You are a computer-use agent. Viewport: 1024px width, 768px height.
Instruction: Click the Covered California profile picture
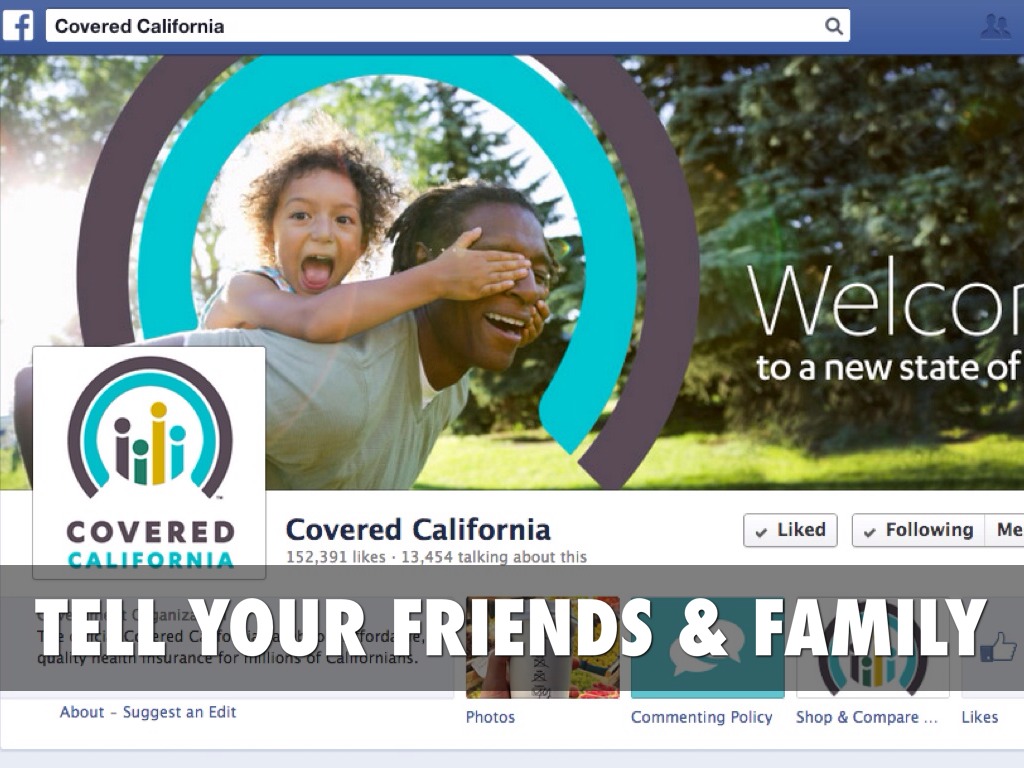pyautogui.click(x=149, y=462)
